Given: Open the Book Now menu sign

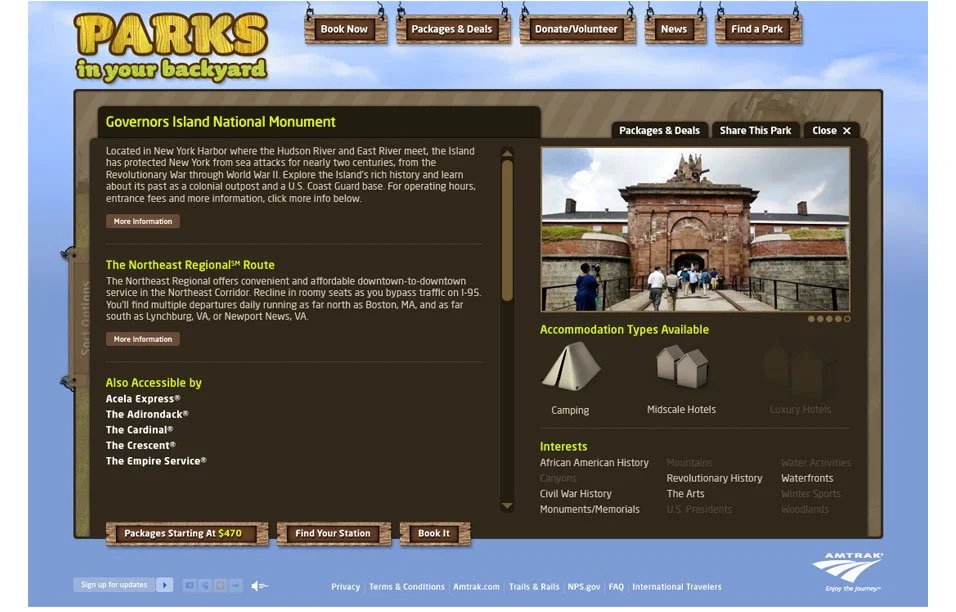Looking at the screenshot, I should point(345,29).
